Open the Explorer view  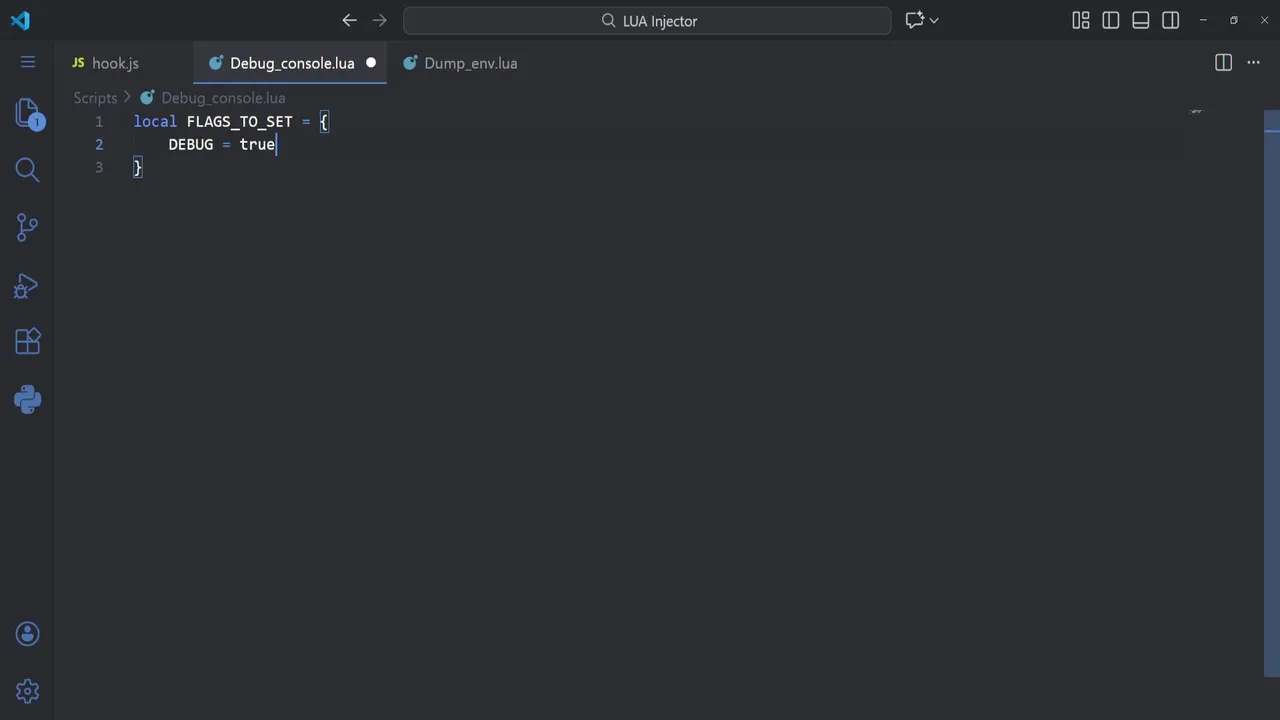(28, 113)
